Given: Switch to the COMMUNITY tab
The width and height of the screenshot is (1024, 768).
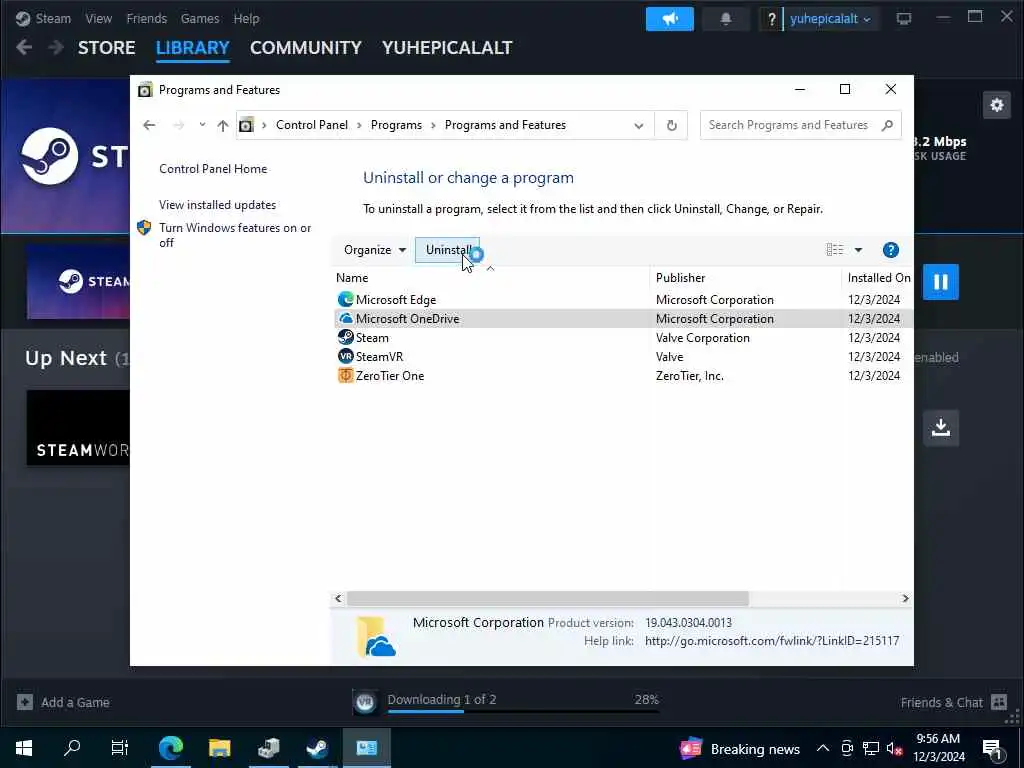Looking at the screenshot, I should tap(306, 48).
